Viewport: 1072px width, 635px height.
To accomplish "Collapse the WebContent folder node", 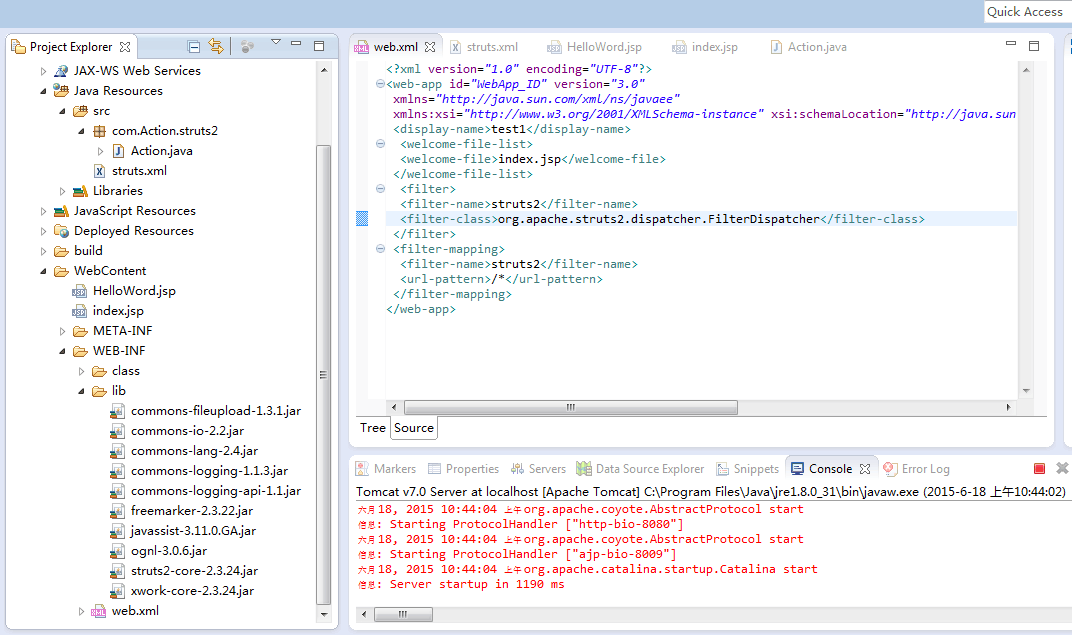I will pos(43,271).
